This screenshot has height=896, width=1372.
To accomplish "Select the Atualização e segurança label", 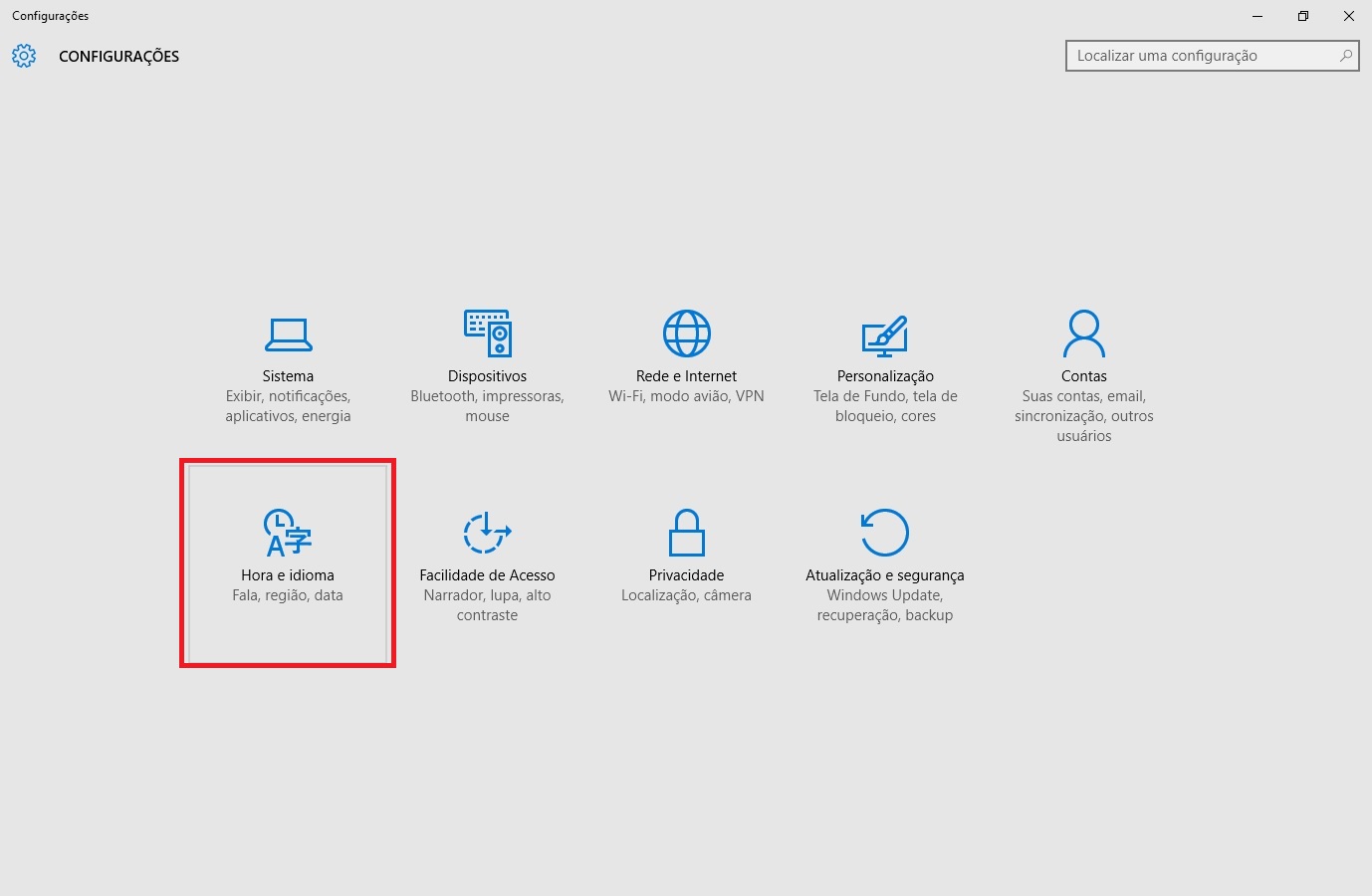I will click(885, 575).
